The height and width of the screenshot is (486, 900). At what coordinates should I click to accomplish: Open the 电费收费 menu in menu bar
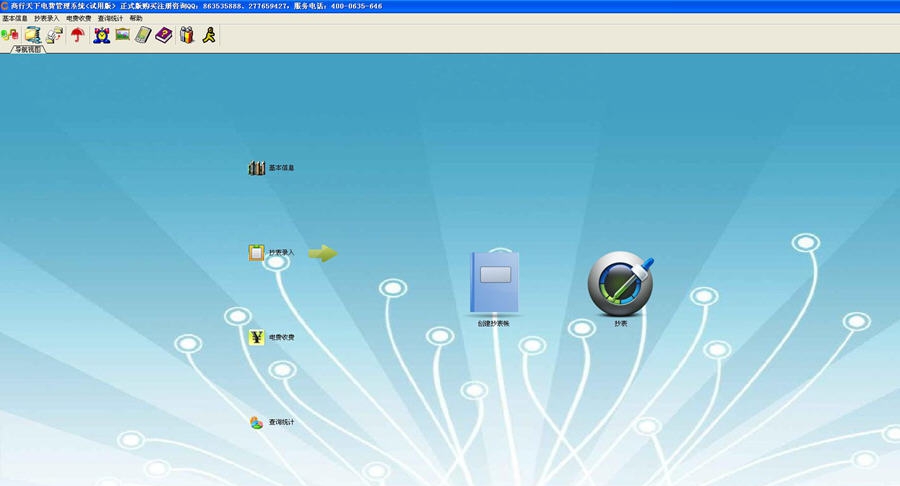pos(79,18)
